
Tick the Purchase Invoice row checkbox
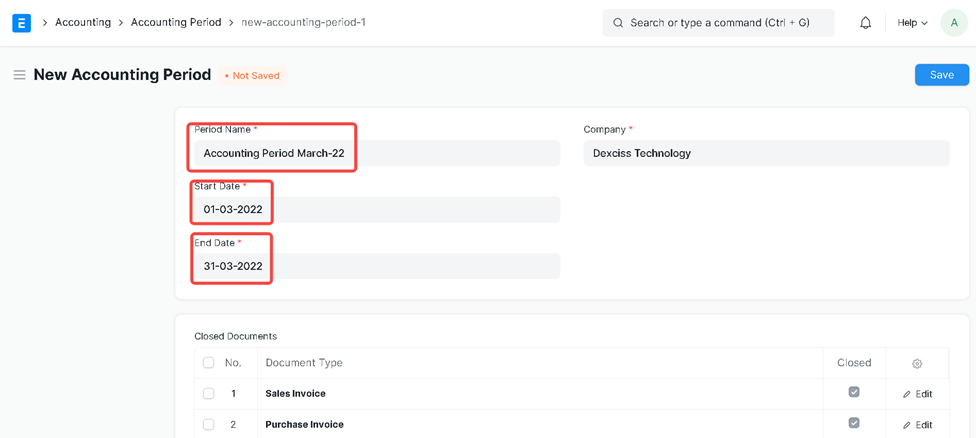(x=209, y=425)
